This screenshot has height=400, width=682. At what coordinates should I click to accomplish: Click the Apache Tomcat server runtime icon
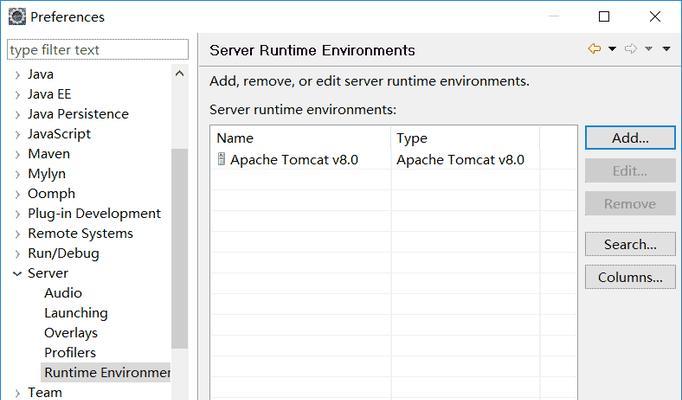point(221,159)
